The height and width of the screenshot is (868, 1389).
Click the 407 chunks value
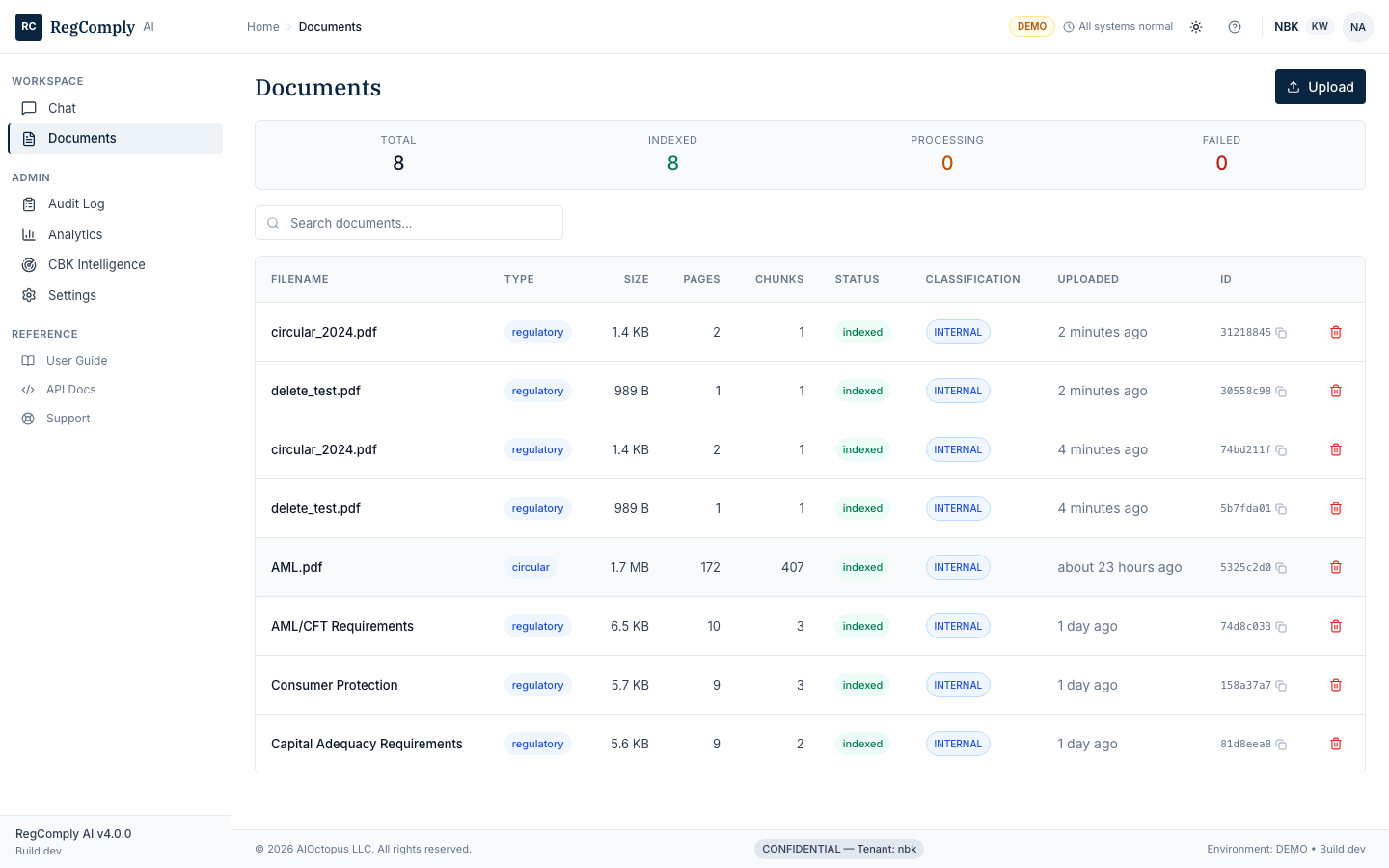pyautogui.click(x=793, y=567)
